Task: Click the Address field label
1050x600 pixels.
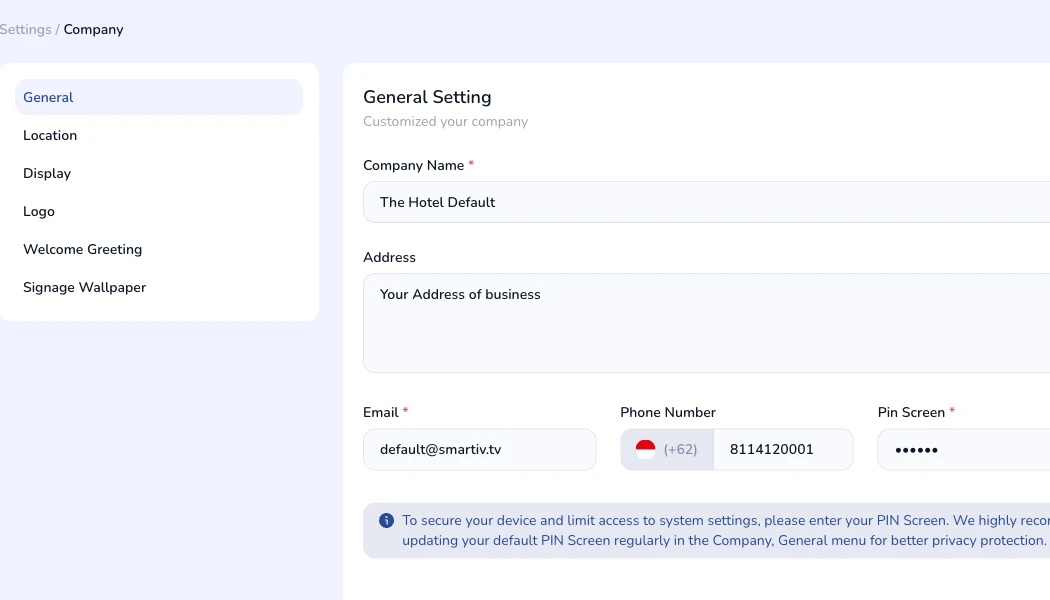Action: pos(389,257)
